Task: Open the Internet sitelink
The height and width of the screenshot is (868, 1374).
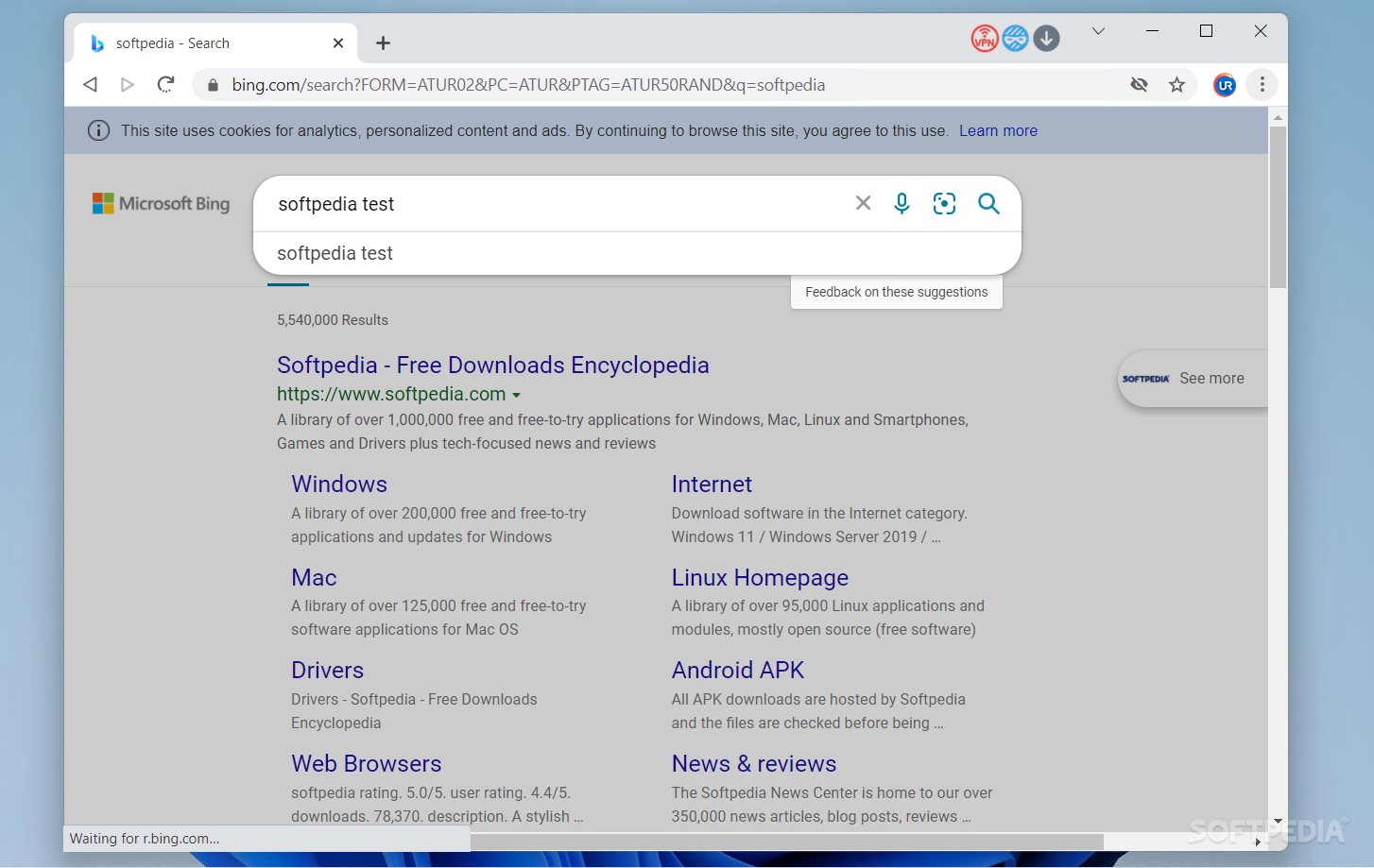Action: pyautogui.click(x=712, y=484)
